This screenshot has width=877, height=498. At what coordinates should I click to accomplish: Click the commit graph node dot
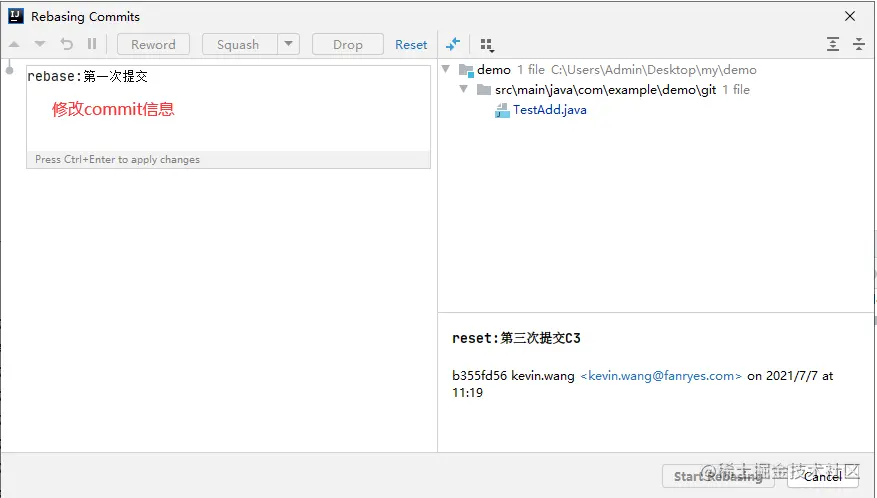coord(10,71)
